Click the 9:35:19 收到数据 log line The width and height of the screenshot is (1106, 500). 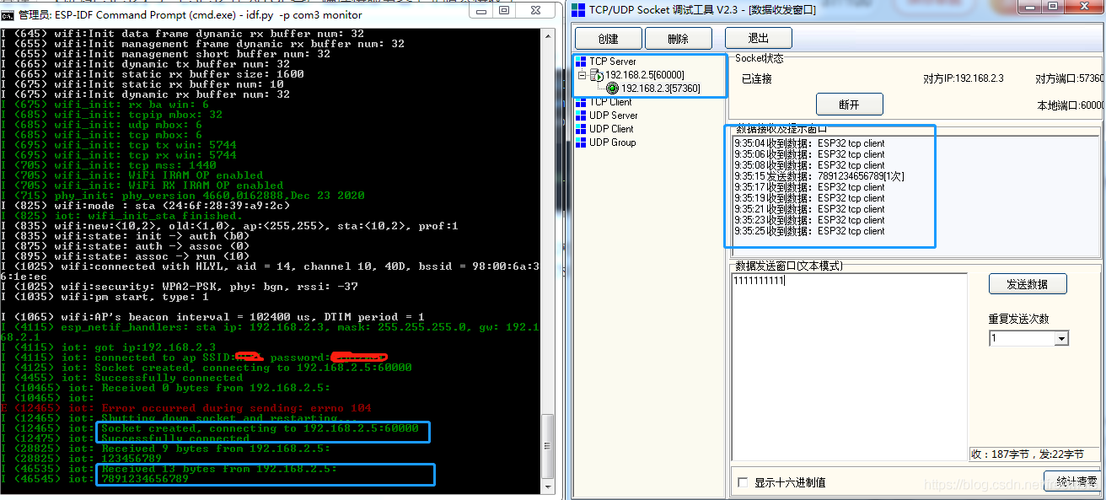coord(809,198)
